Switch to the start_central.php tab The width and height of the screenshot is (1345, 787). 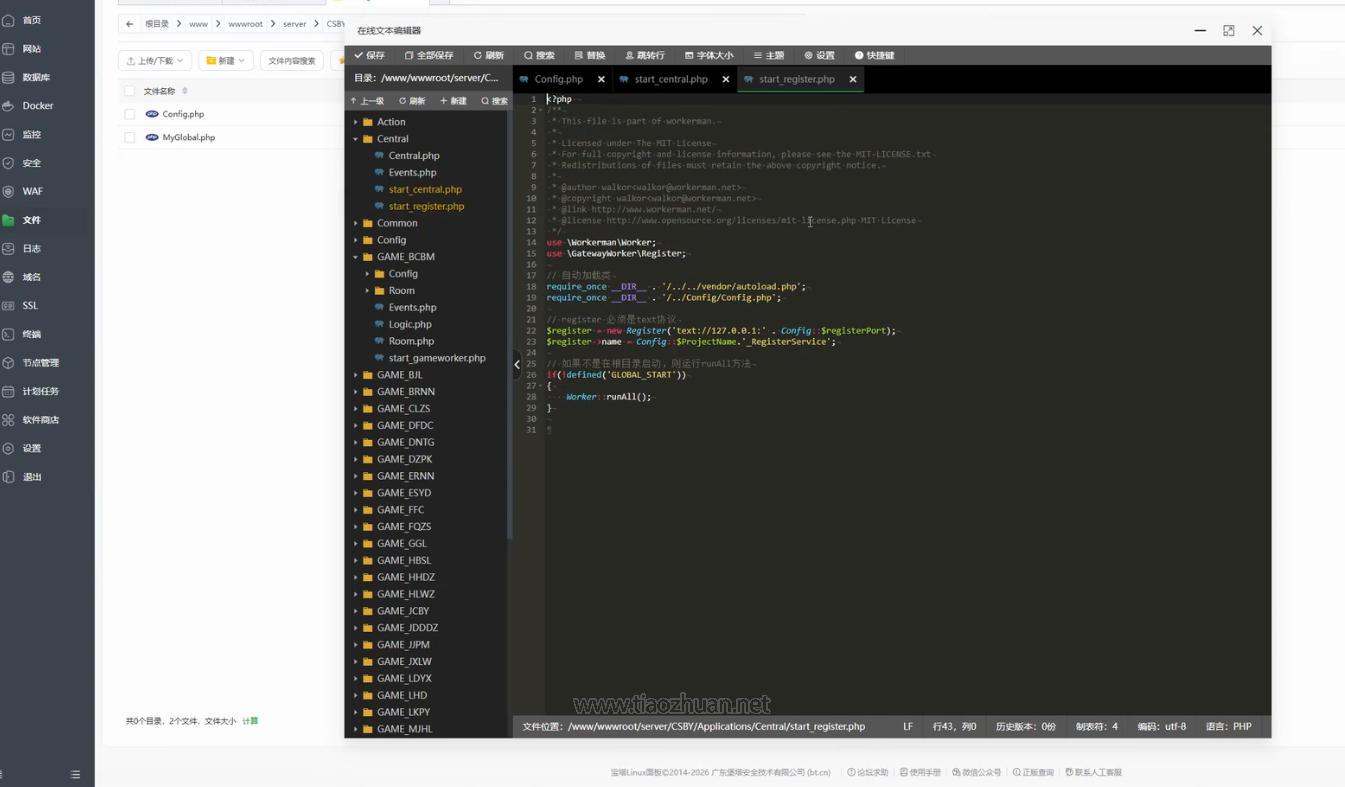670,79
